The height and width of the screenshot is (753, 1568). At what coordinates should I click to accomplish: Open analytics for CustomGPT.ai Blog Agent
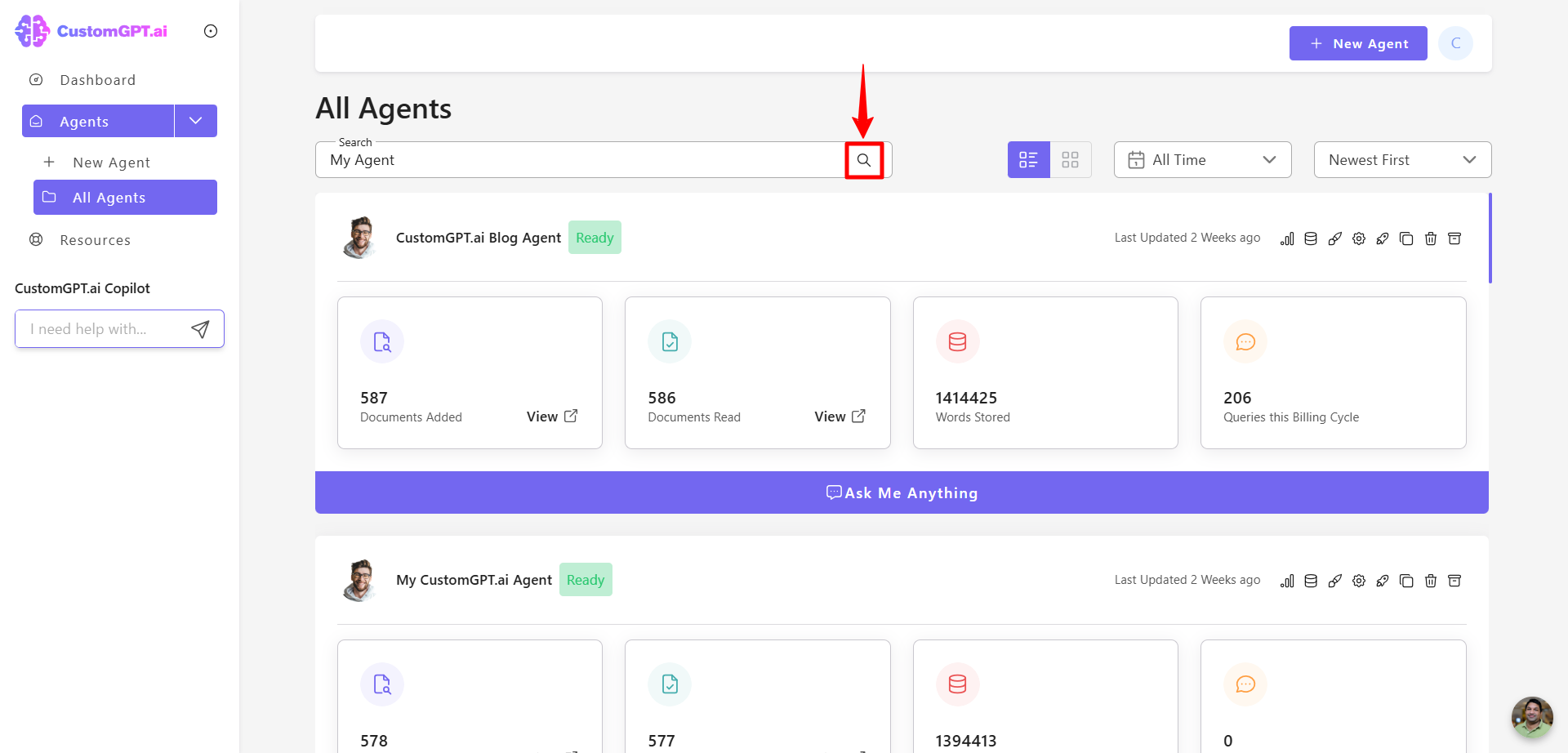pos(1287,238)
